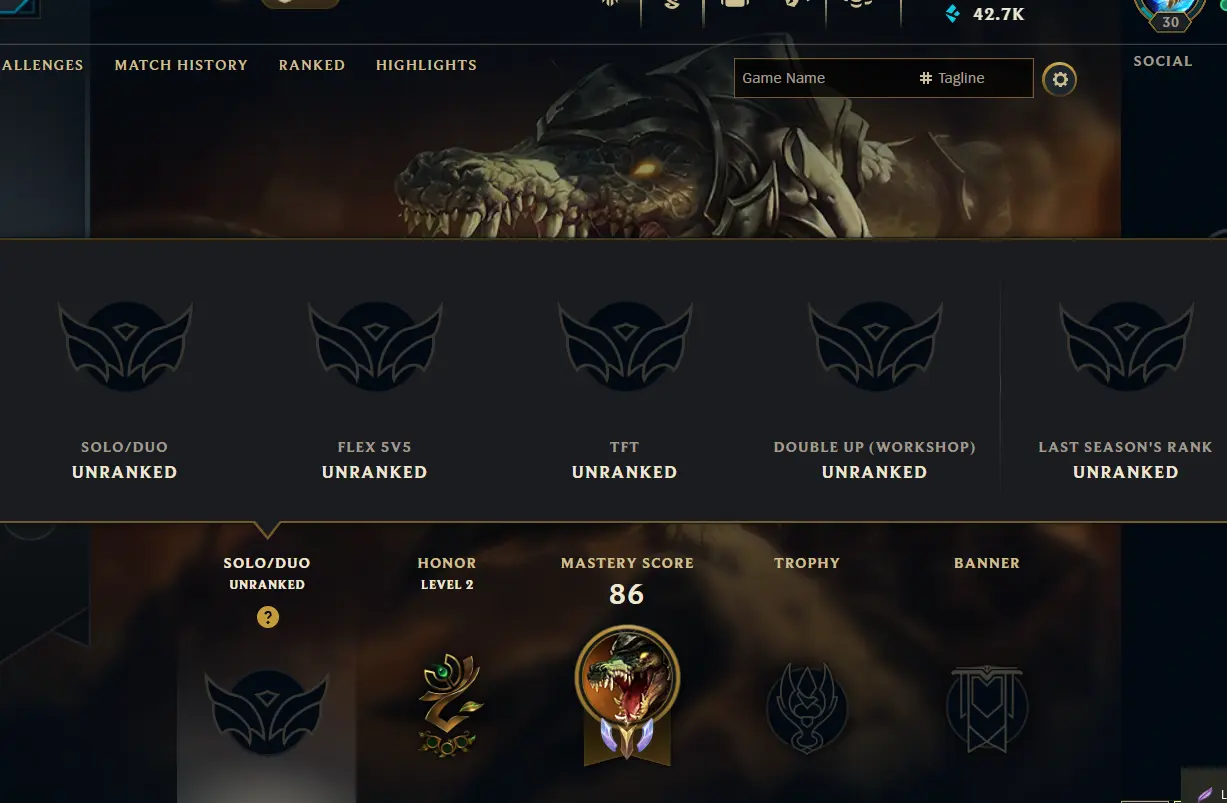View Last Season's Rank emblem

[x=1126, y=346]
